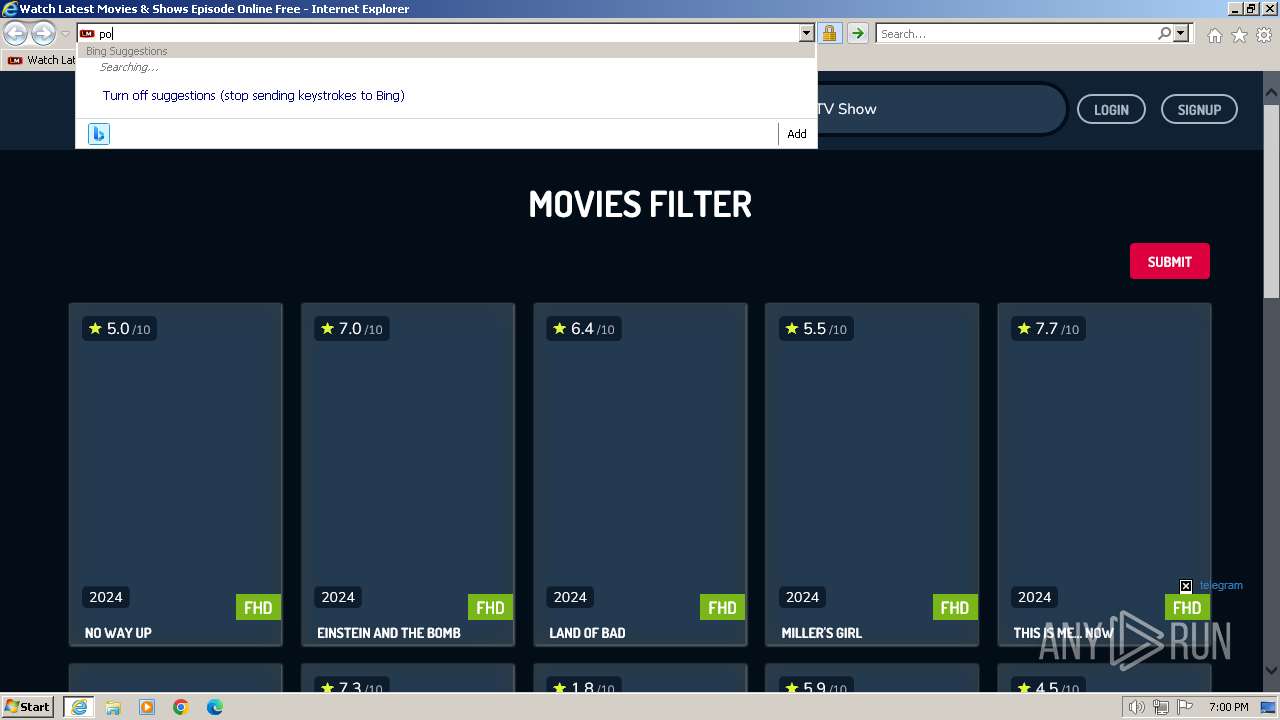Click the browser Back arrow button
Image resolution: width=1280 pixels, height=720 pixels.
pyautogui.click(x=15, y=34)
